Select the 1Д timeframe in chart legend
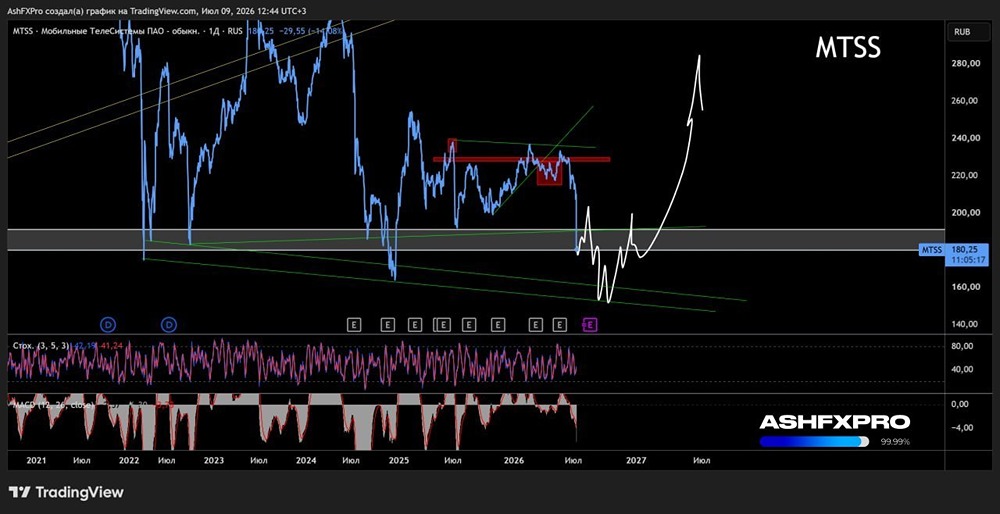1000x514 pixels. point(215,29)
